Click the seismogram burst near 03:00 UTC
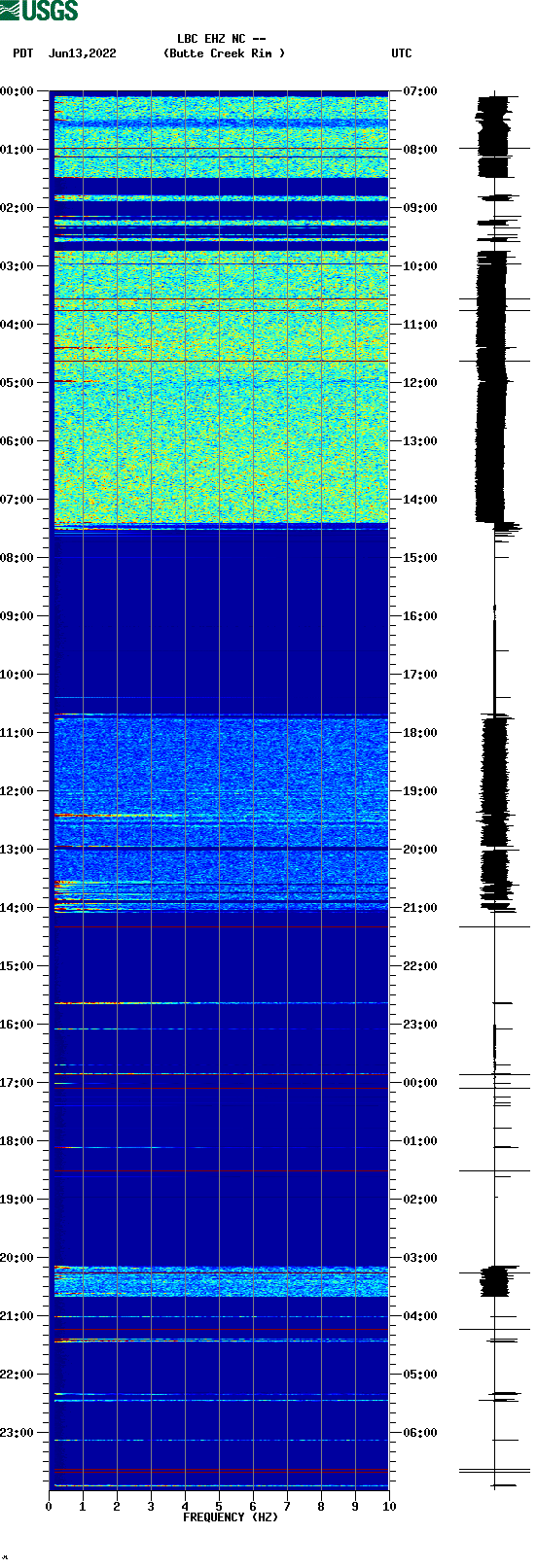This screenshot has width=537, height=1568. click(495, 1281)
